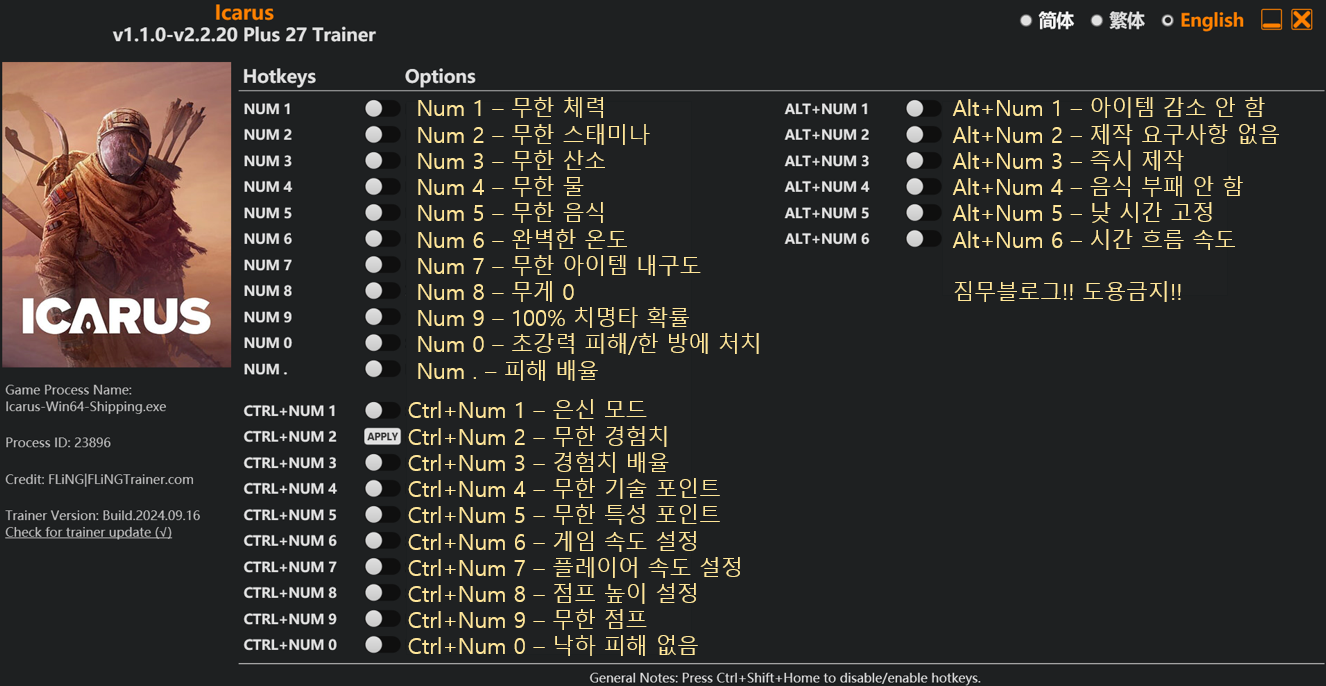Enable Num 4 무한 물 switch
The height and width of the screenshot is (686, 1326).
tap(382, 186)
